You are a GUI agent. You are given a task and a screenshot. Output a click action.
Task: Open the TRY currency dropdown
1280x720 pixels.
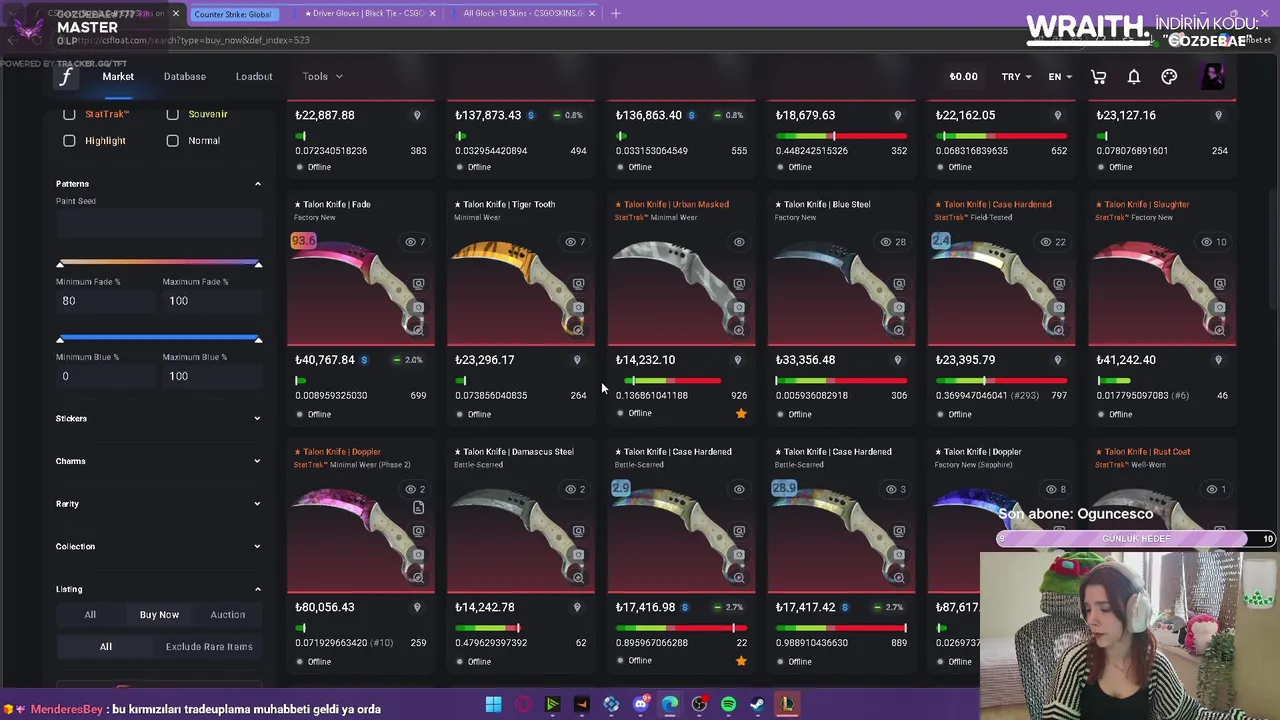(x=1017, y=77)
